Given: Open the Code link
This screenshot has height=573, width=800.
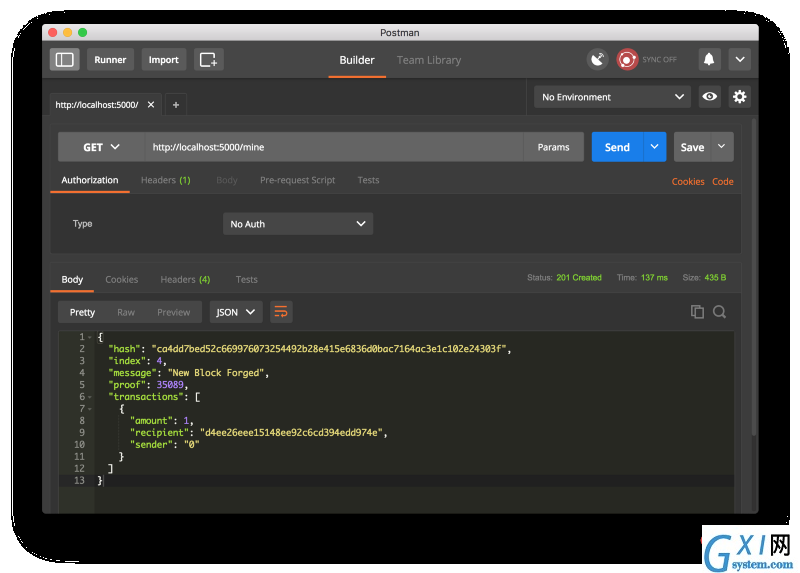Looking at the screenshot, I should (x=722, y=182).
